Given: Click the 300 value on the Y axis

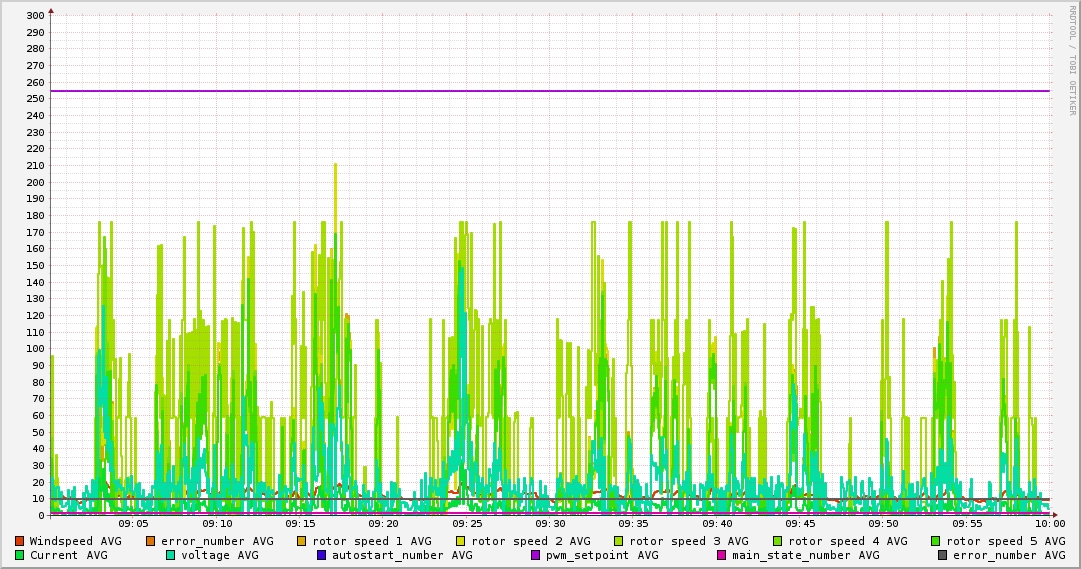Looking at the screenshot, I should pos(33,16).
